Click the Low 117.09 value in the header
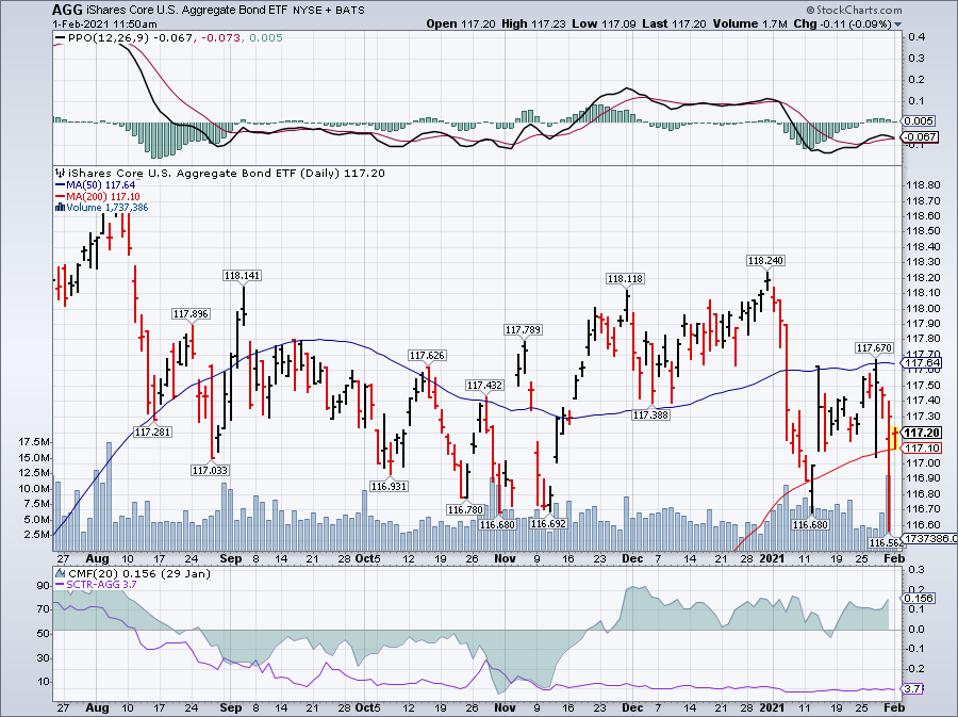Screen dimensions: 958x717 coord(604,24)
